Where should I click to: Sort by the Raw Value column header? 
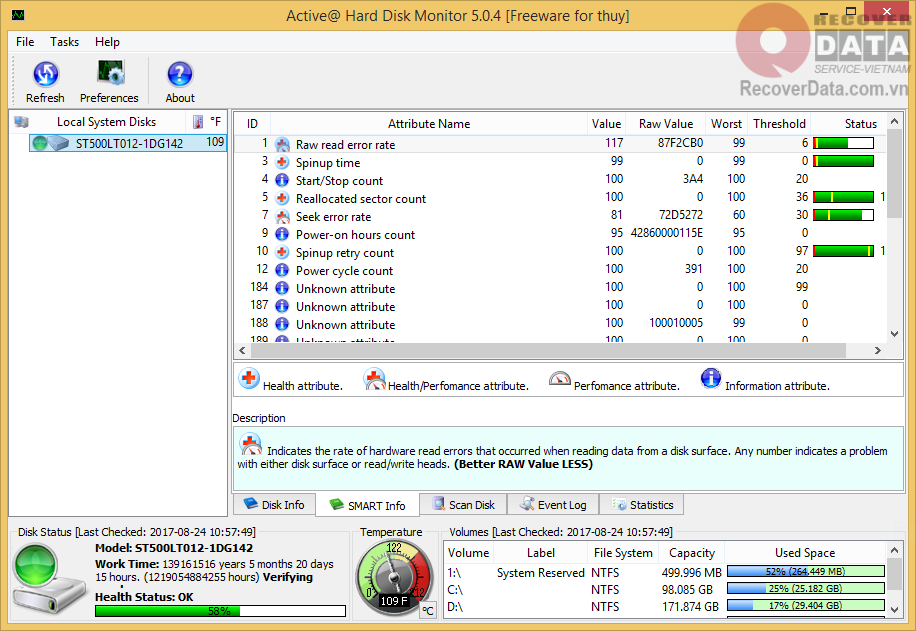pos(666,124)
